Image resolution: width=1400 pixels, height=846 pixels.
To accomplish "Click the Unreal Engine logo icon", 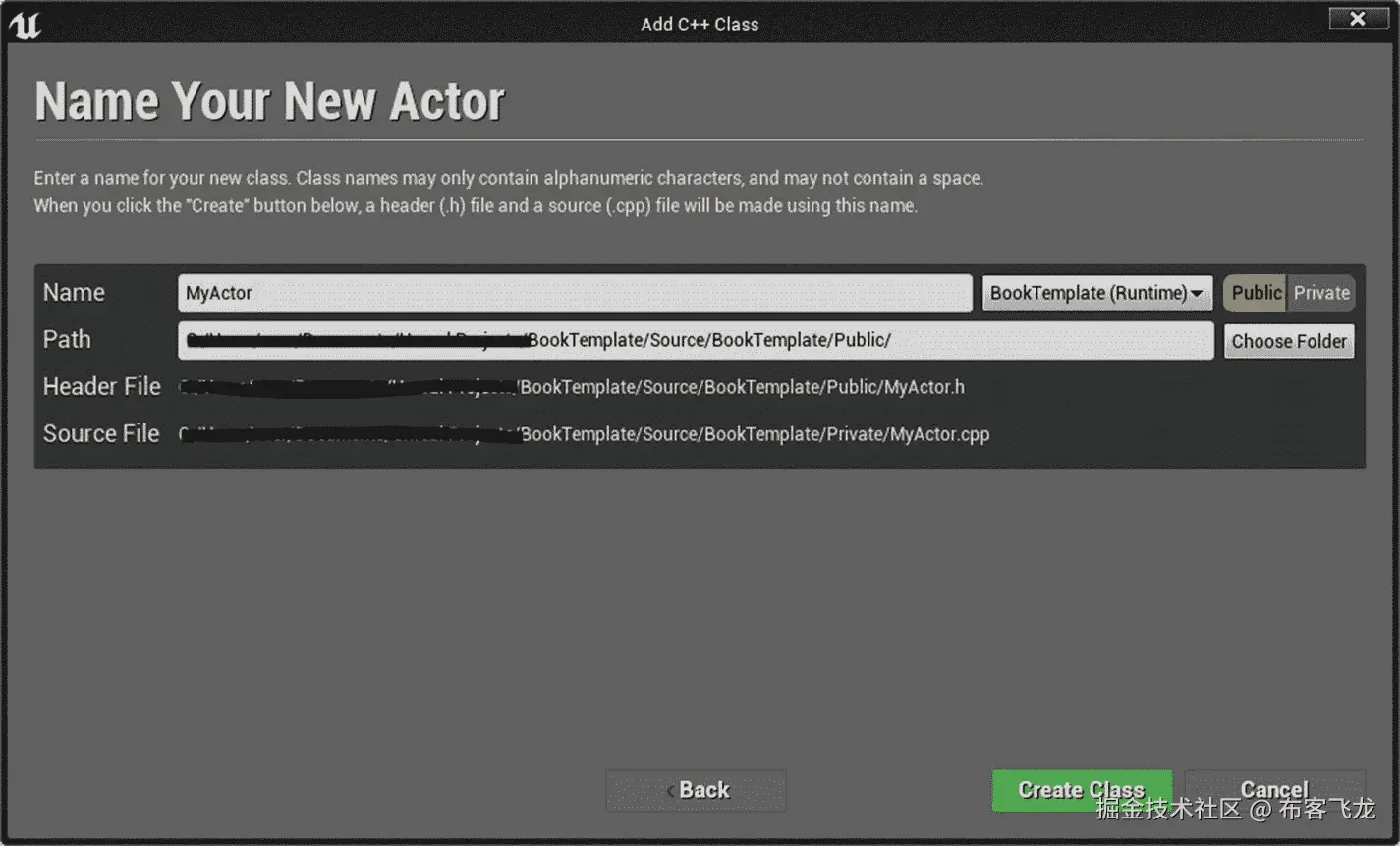I will 24,25.
